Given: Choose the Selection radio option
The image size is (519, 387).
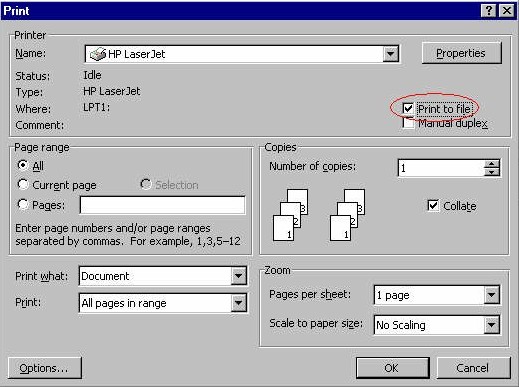Looking at the screenshot, I should (146, 184).
